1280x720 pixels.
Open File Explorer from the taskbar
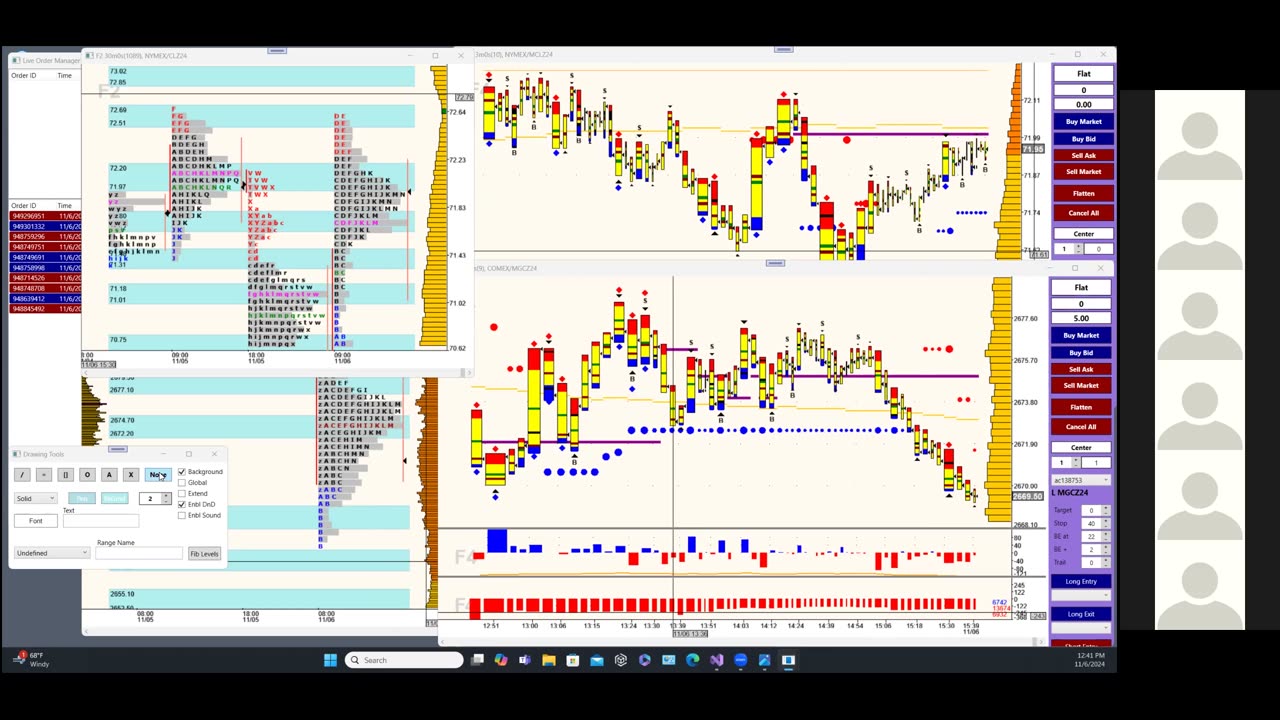click(x=549, y=660)
